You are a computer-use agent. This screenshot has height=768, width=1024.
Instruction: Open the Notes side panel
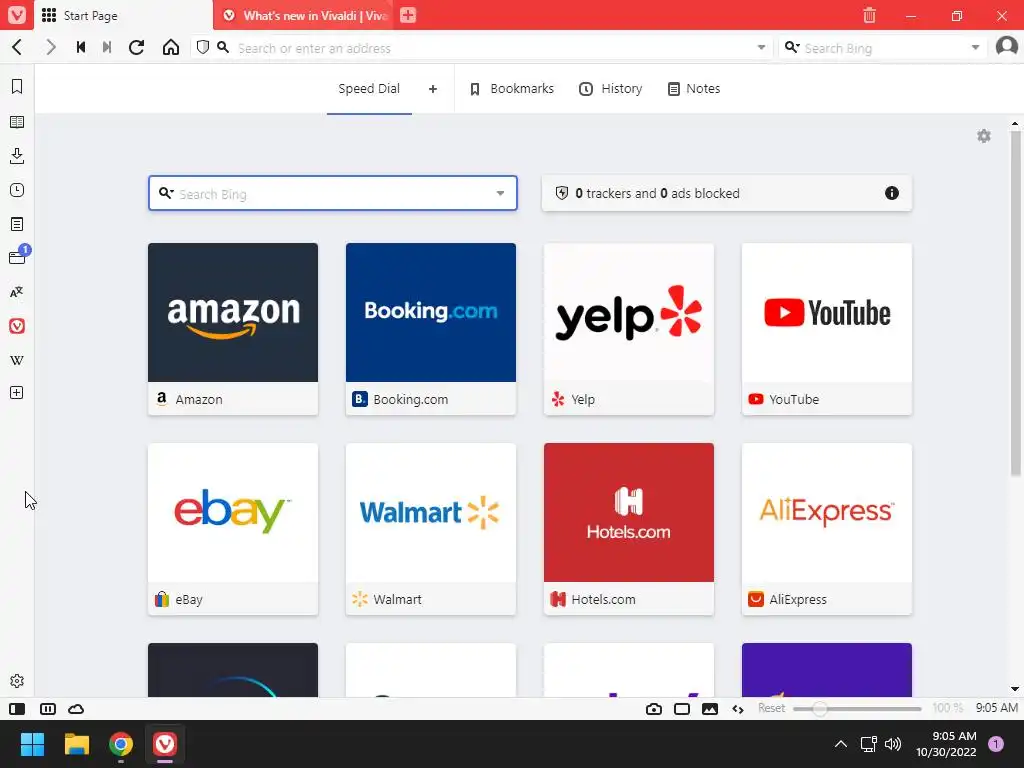[x=17, y=224]
